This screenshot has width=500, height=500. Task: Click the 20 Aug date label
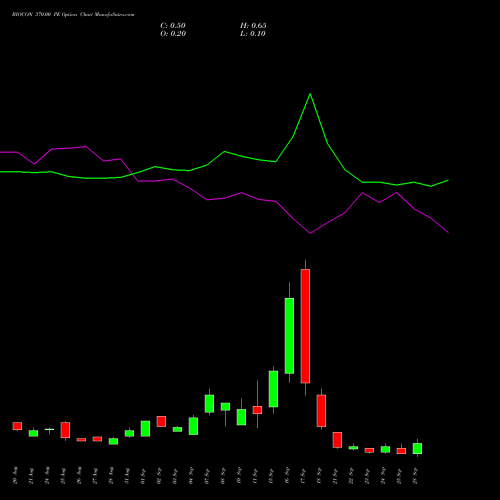[15, 475]
